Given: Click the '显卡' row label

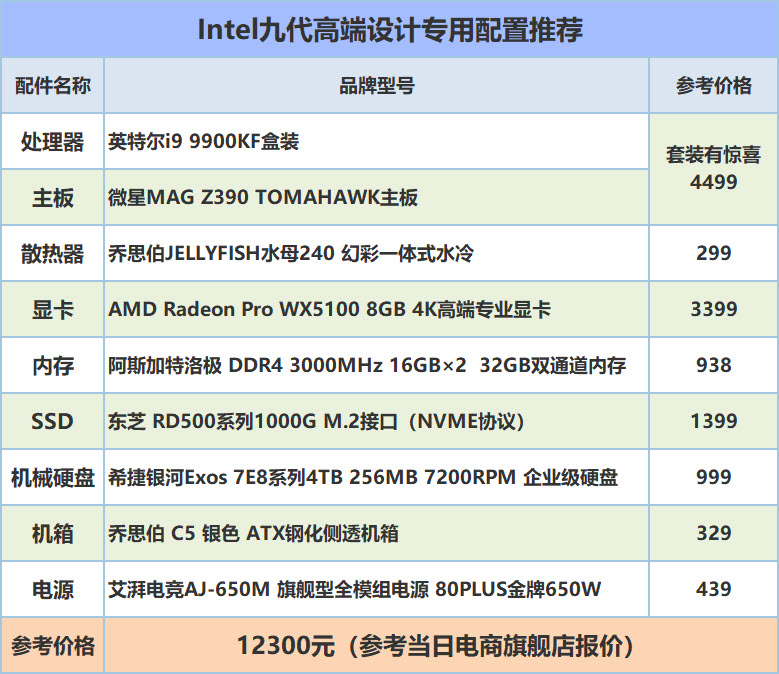Looking at the screenshot, I should tap(53, 309).
